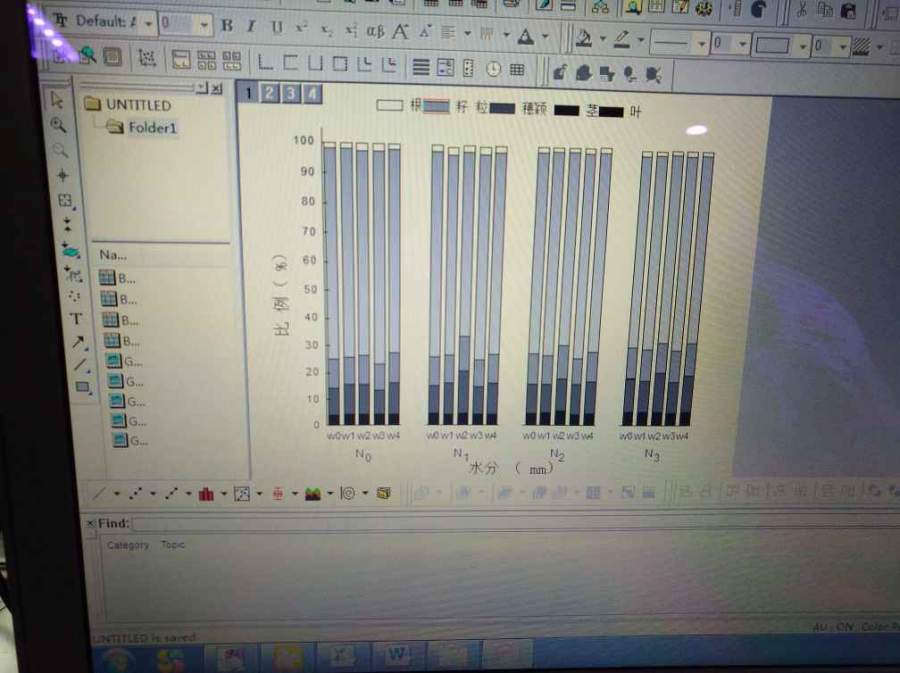The width and height of the screenshot is (900, 673).
Task: Click the table grid icon
Action: 517,69
